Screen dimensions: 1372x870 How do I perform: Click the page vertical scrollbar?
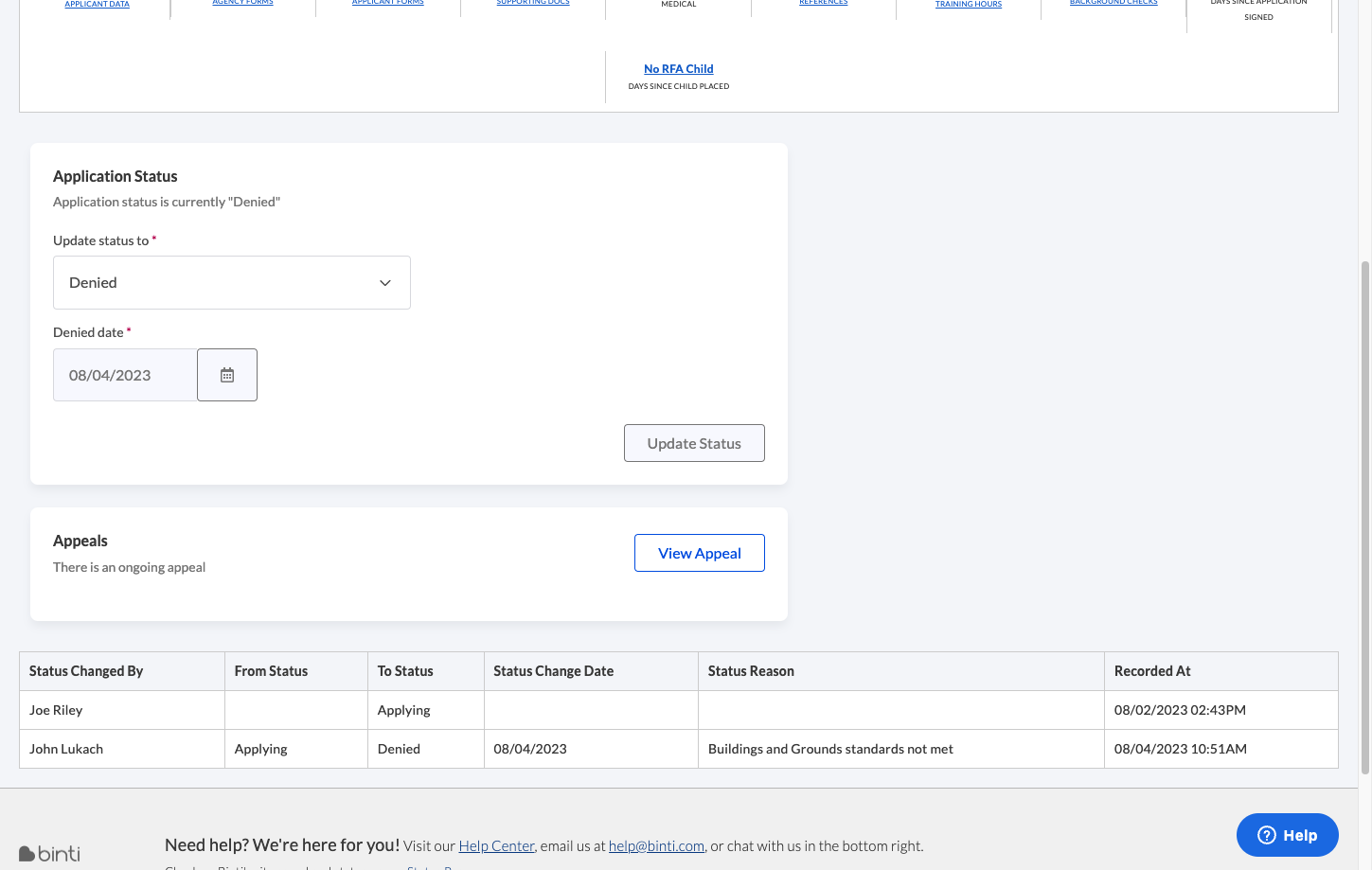tap(1365, 518)
